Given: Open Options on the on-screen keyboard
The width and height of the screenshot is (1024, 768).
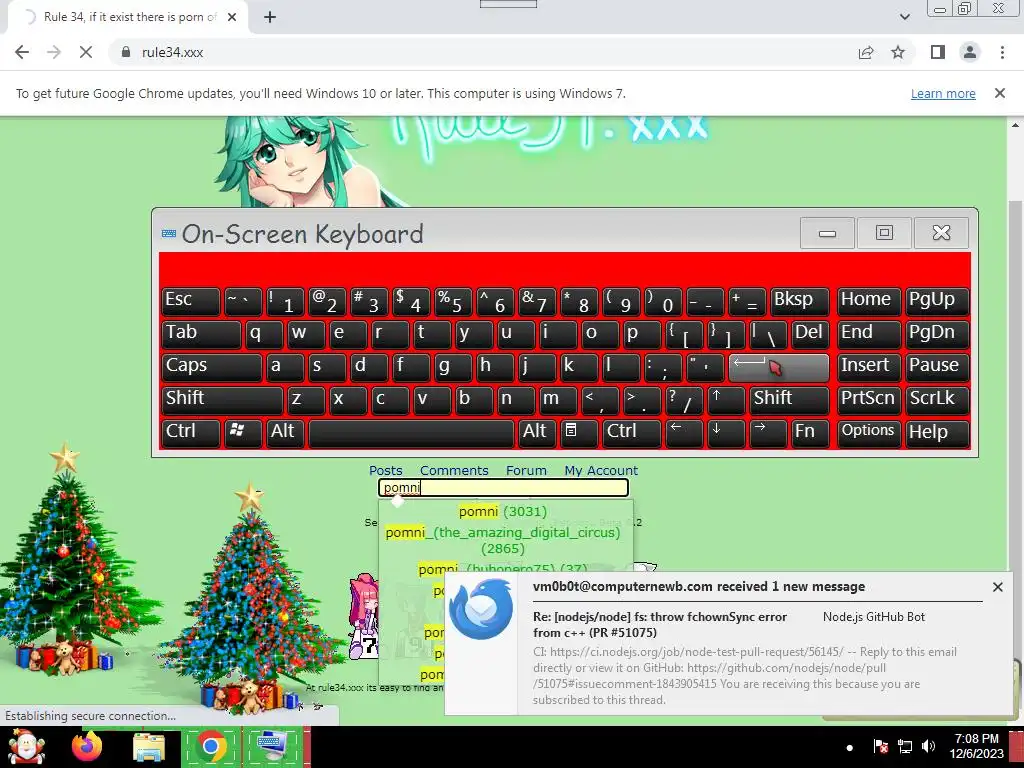Looking at the screenshot, I should 869,432.
